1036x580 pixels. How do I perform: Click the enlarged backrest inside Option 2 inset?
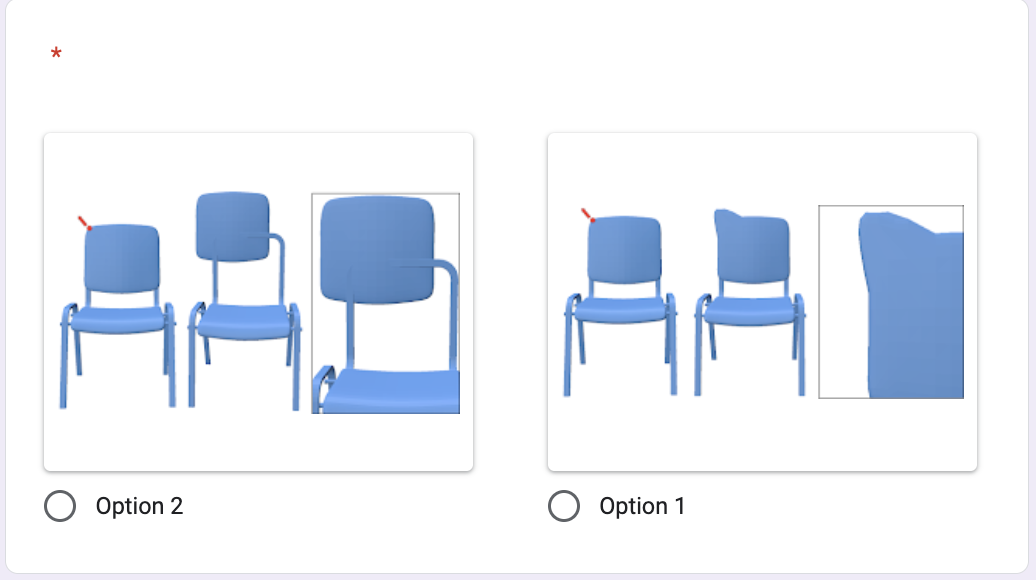click(x=376, y=248)
